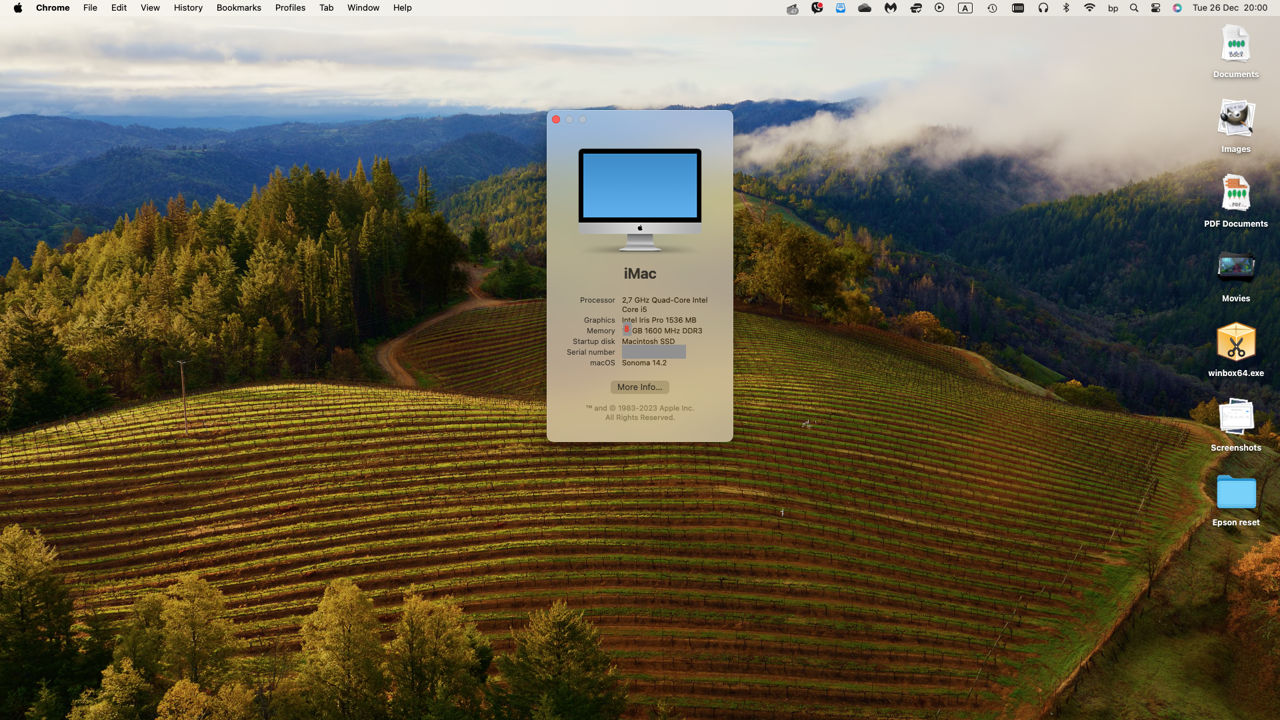
Task: Click the blue tray menu bar icon
Action: 841,7
